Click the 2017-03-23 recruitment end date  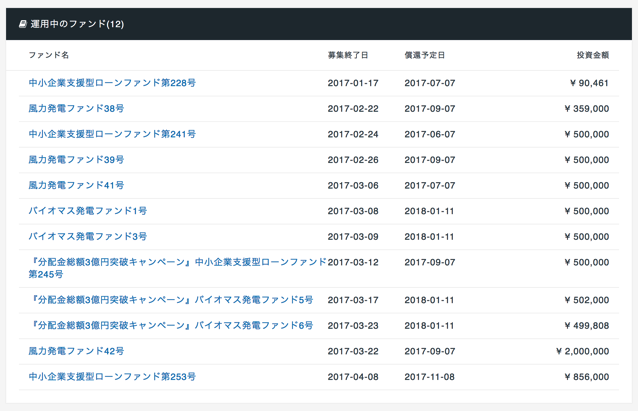pos(353,326)
